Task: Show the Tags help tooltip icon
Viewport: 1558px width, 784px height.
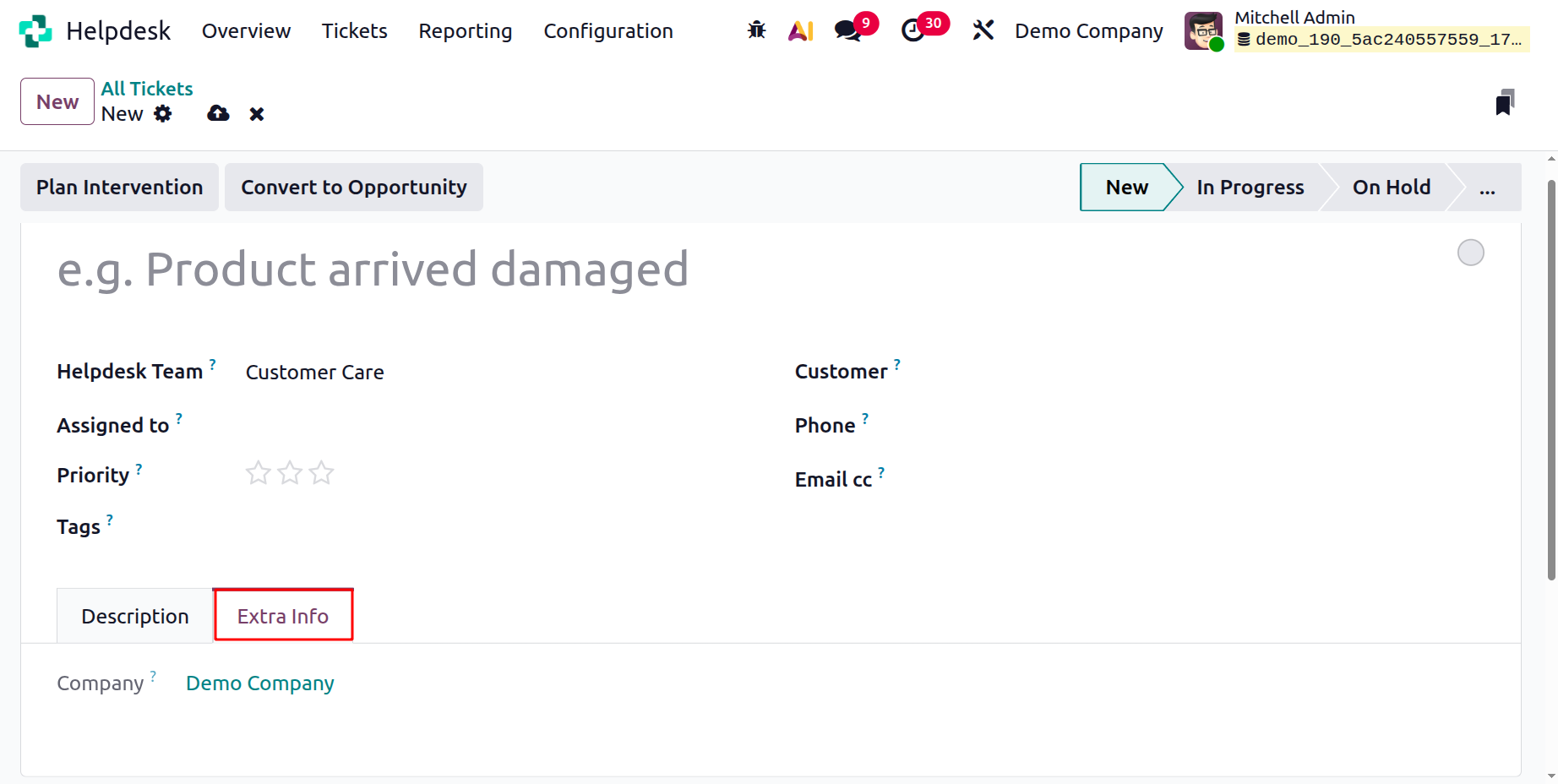Action: (x=110, y=520)
